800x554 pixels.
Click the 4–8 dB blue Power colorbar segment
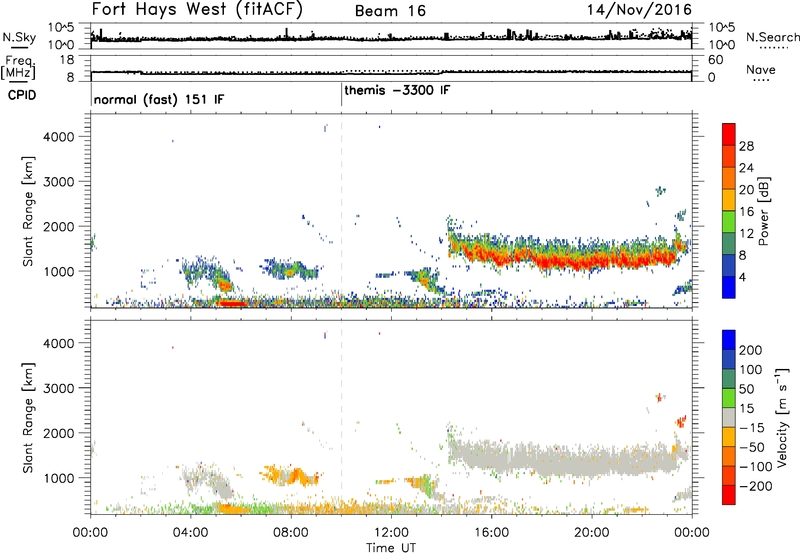tap(729, 265)
